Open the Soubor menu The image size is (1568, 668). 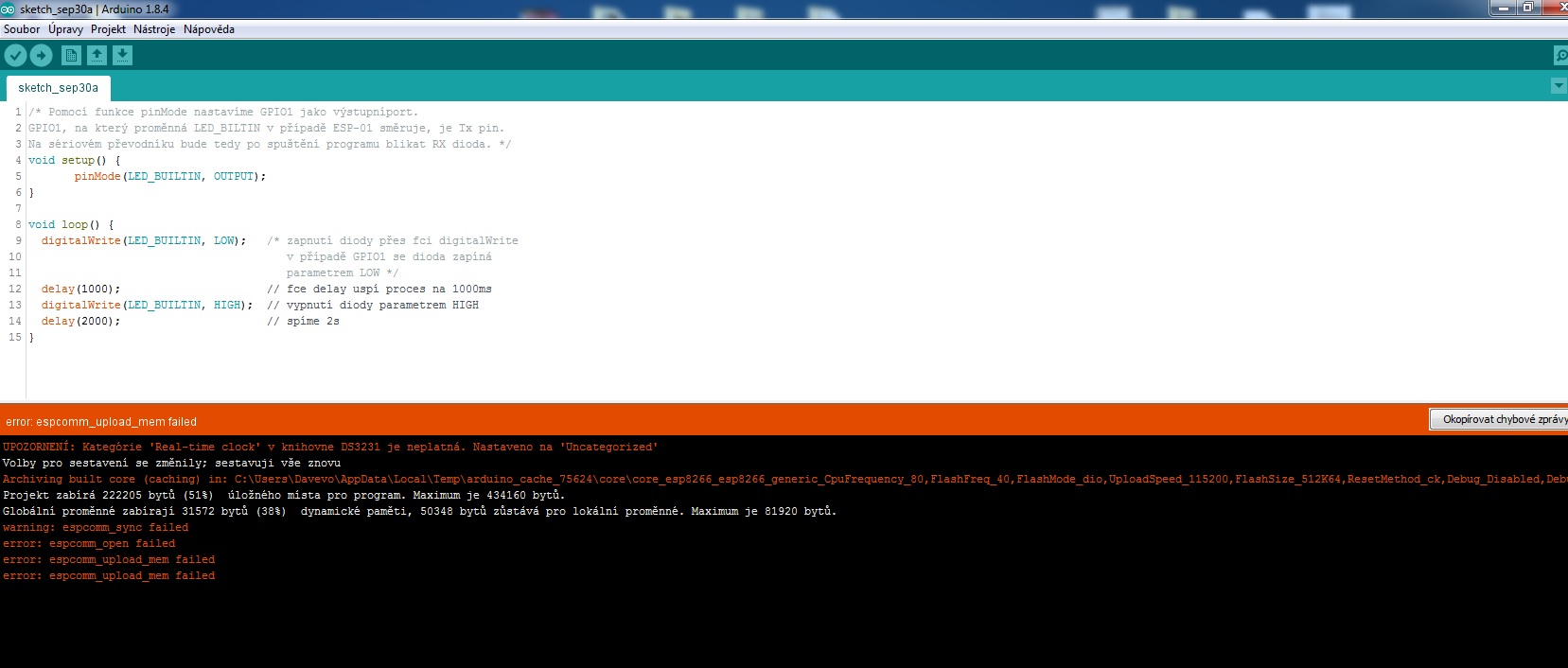tap(22, 29)
